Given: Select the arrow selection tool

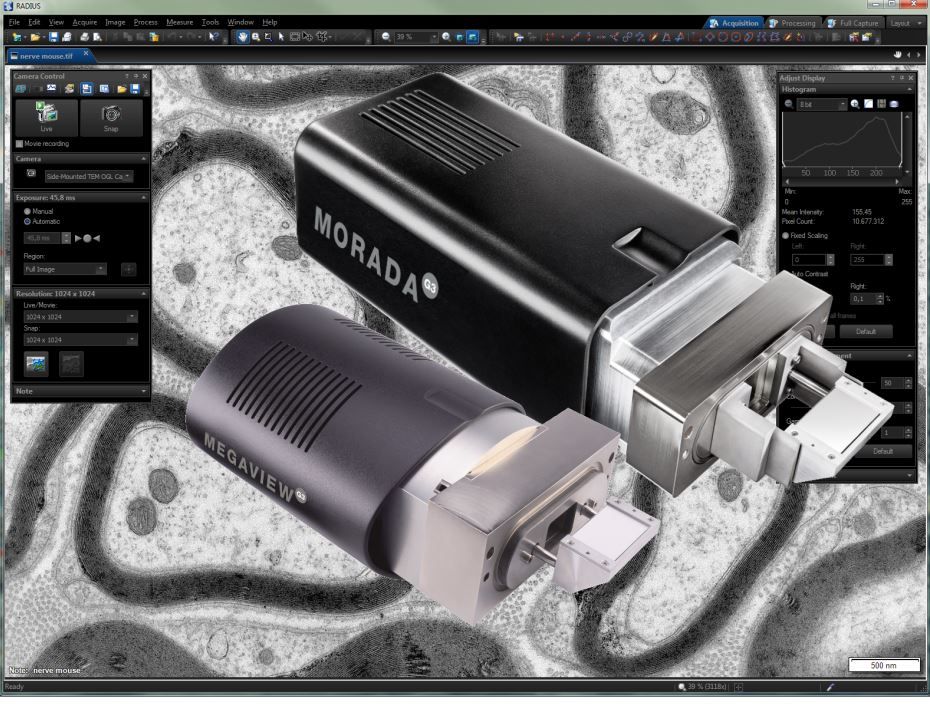Looking at the screenshot, I should (x=281, y=37).
